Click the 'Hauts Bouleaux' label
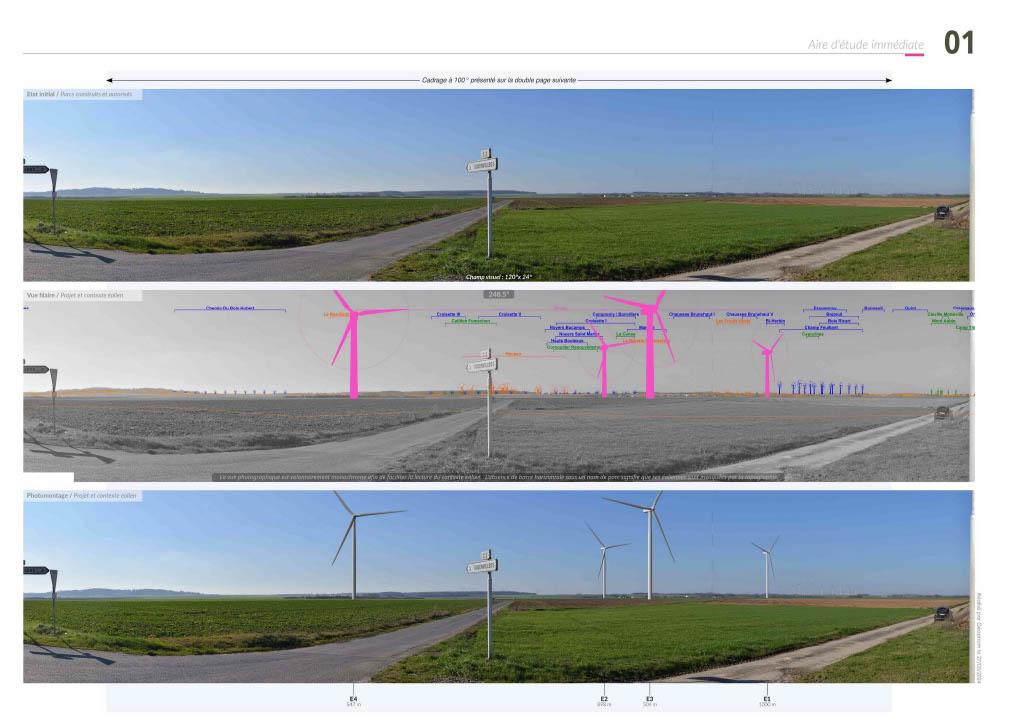 (567, 340)
